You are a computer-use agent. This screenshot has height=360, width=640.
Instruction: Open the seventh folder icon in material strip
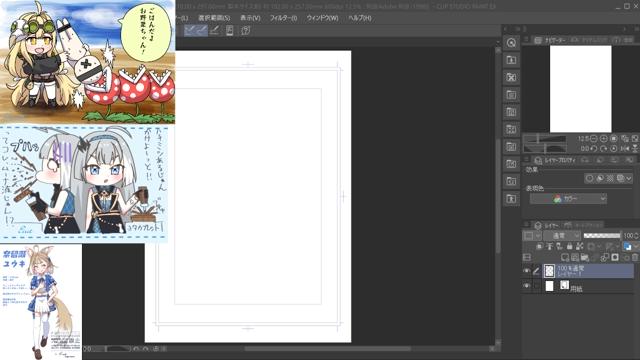(511, 164)
